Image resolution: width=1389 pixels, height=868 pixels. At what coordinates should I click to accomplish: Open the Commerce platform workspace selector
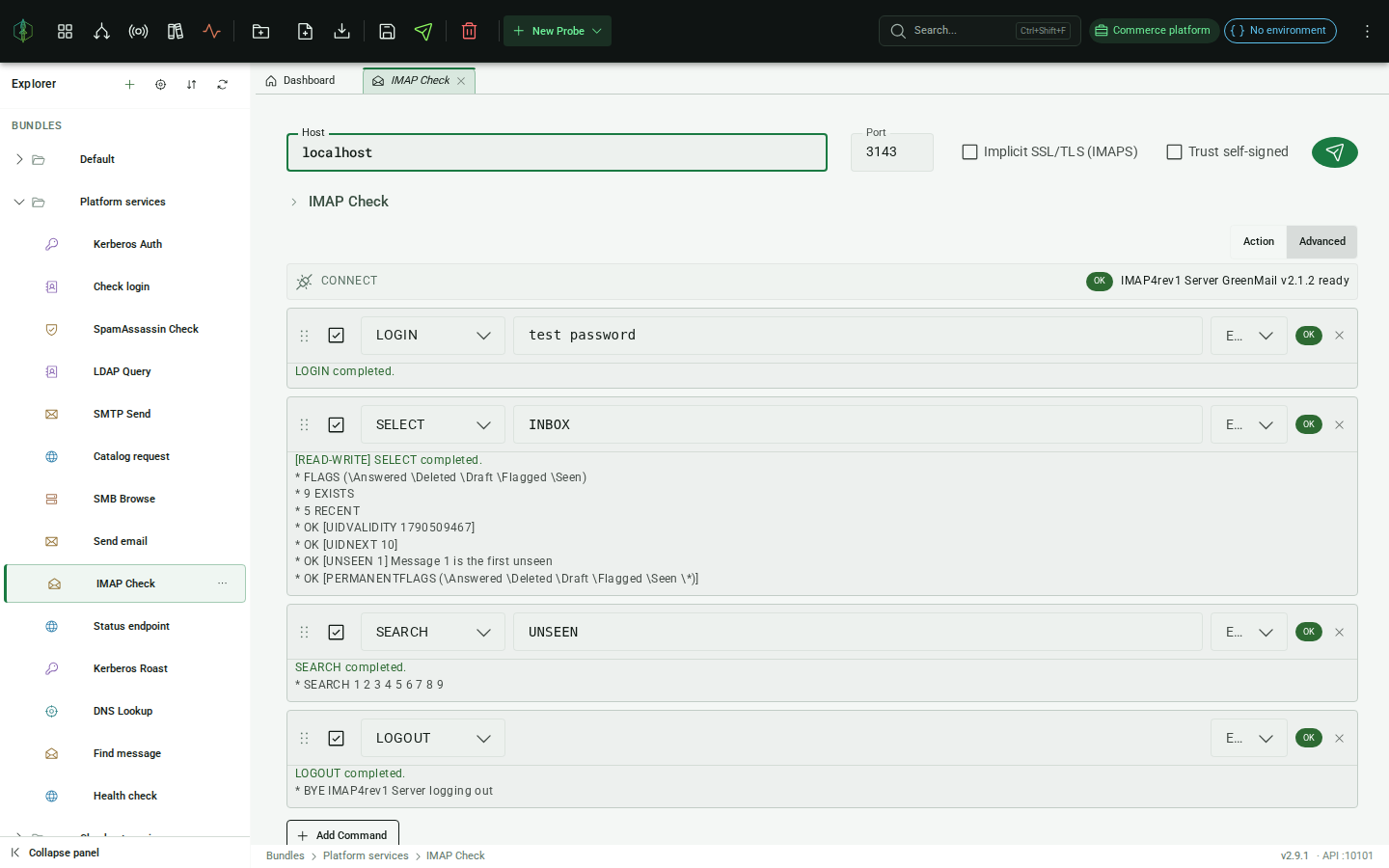[x=1154, y=31]
